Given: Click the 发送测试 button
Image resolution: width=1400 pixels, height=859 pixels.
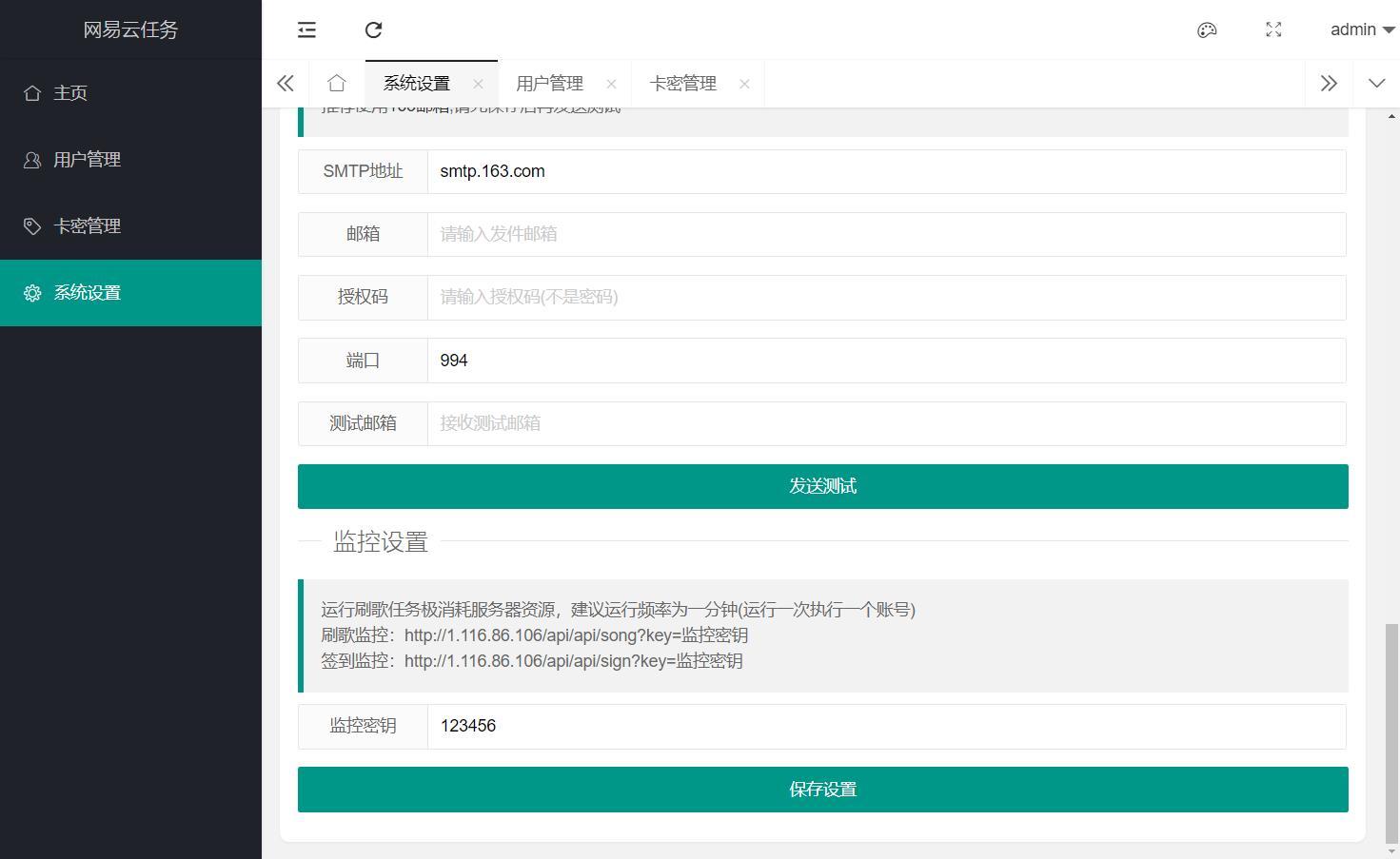Looking at the screenshot, I should [822, 486].
